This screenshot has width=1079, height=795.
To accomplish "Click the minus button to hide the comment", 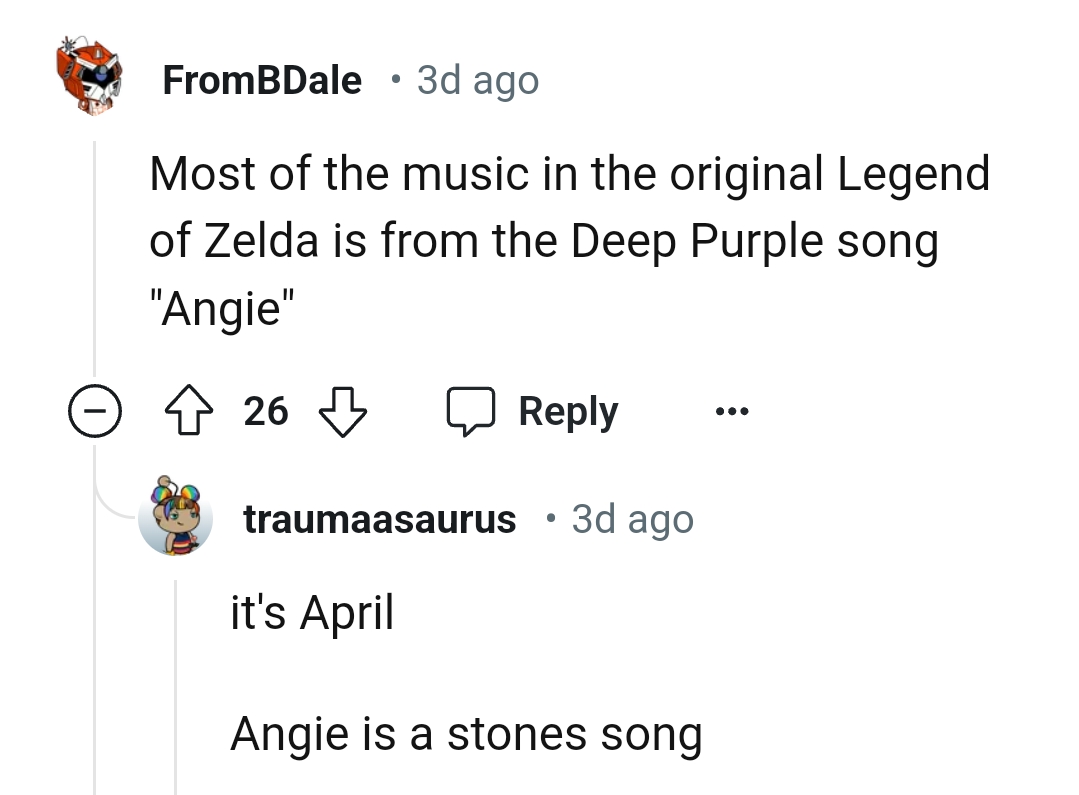I will tap(94, 410).
